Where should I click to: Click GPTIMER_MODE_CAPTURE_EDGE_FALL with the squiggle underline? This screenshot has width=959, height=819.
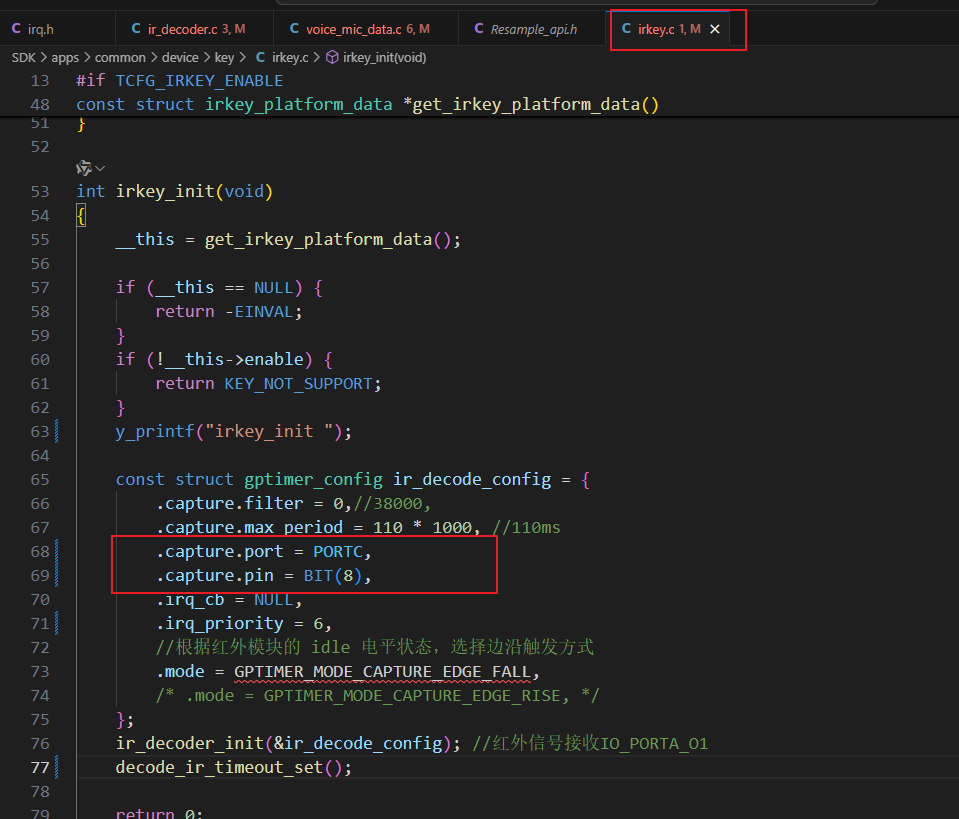point(382,672)
